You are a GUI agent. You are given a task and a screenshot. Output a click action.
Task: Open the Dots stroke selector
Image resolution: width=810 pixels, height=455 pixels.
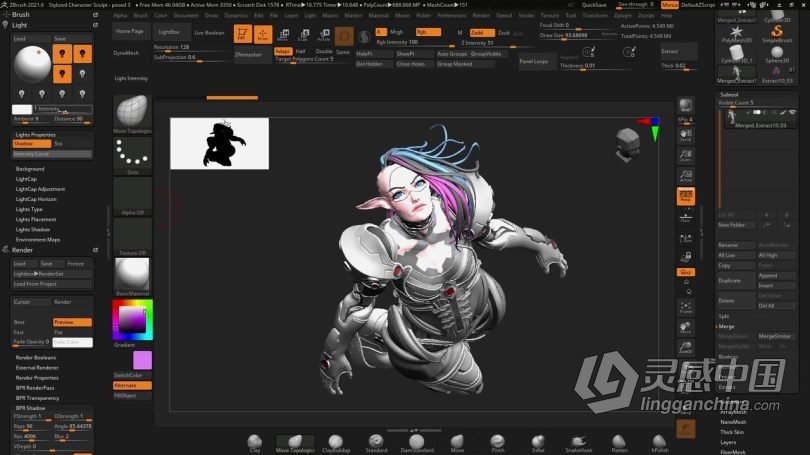(x=132, y=155)
